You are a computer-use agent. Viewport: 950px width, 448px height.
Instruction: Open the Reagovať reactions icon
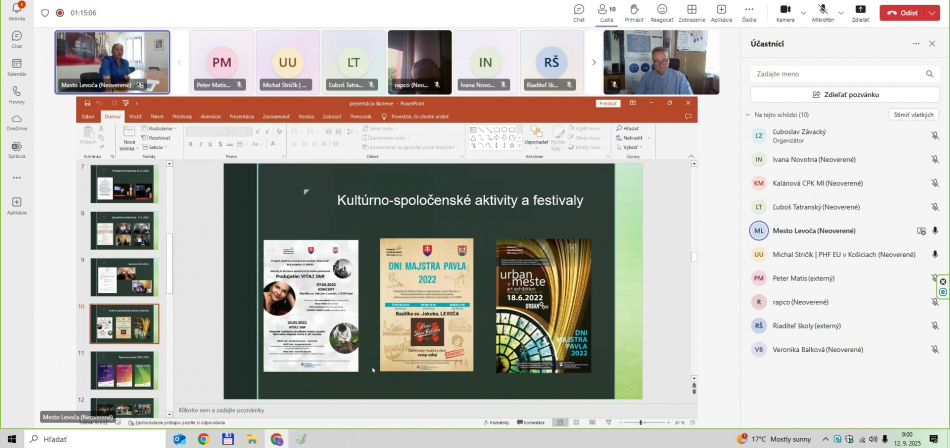(662, 11)
